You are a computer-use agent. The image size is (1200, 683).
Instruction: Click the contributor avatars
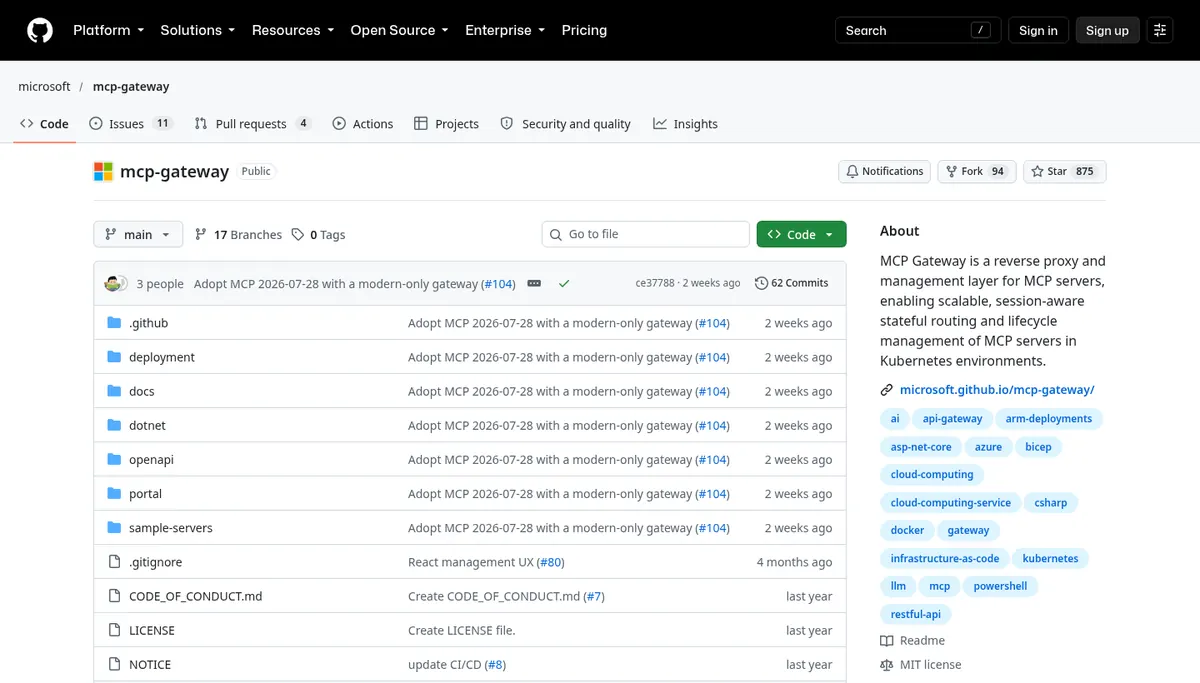116,283
